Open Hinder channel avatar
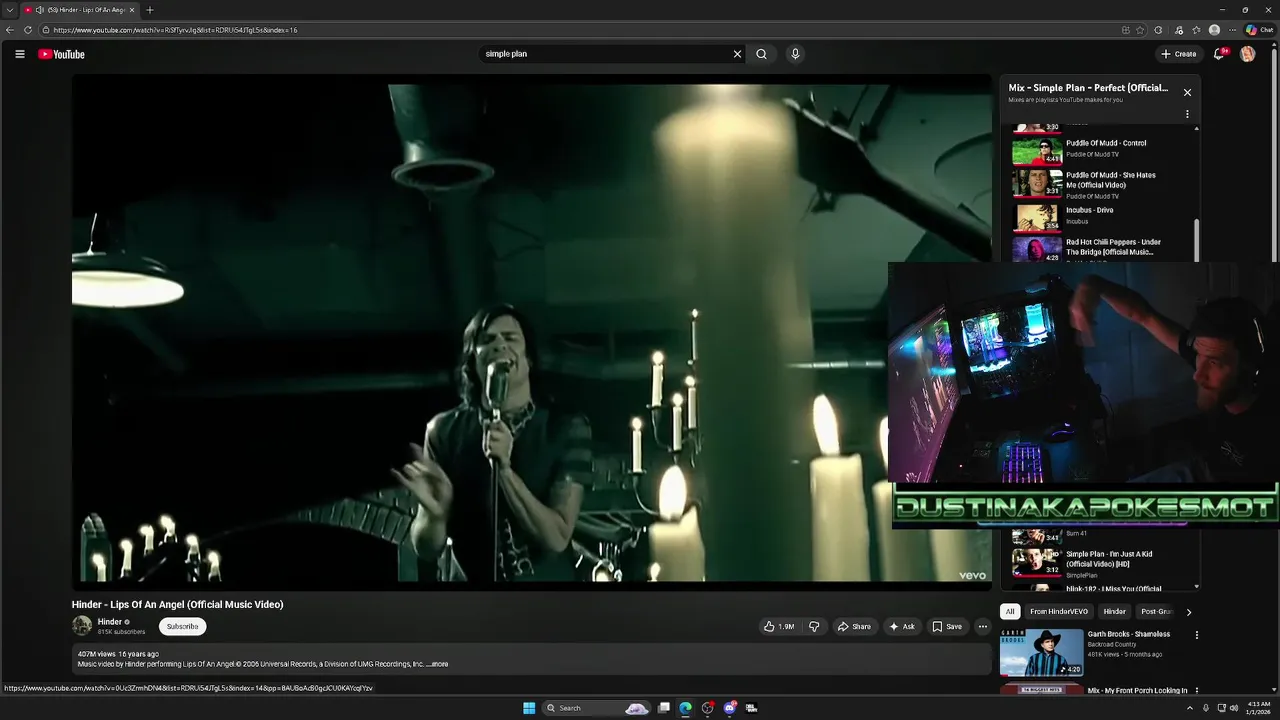This screenshot has width=1280, height=720. (x=82, y=626)
